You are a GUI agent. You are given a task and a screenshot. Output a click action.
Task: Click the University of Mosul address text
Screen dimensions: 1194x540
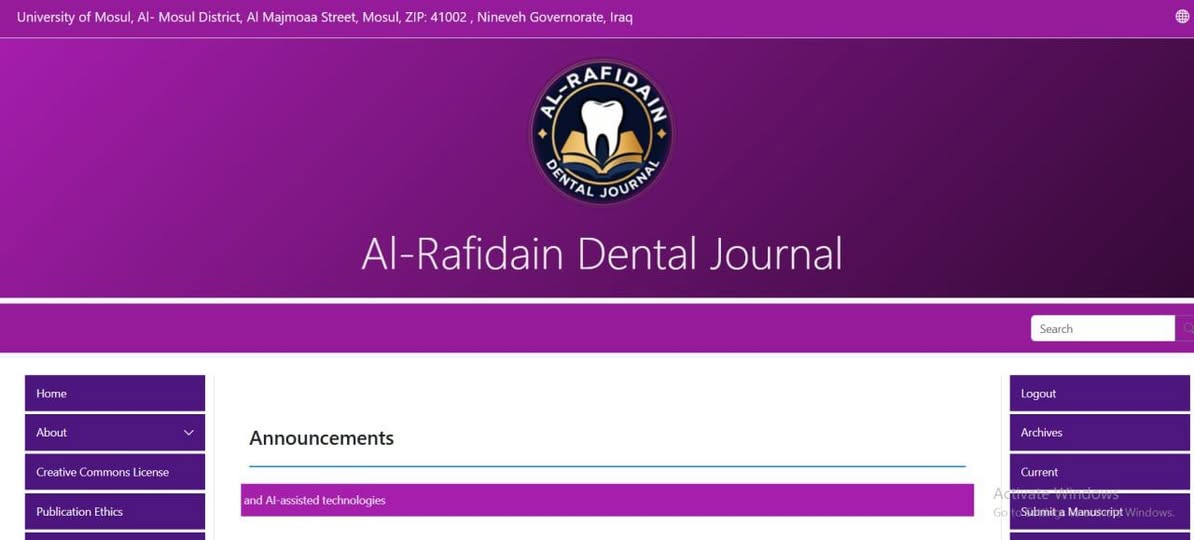324,17
